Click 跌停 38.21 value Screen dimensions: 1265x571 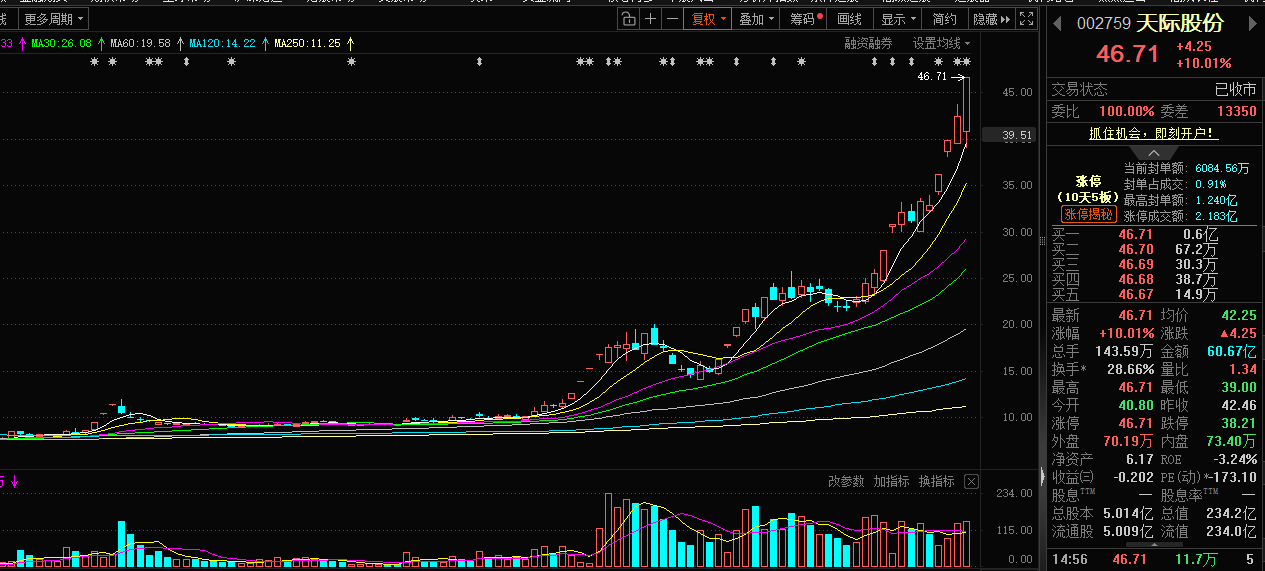click(x=1239, y=423)
